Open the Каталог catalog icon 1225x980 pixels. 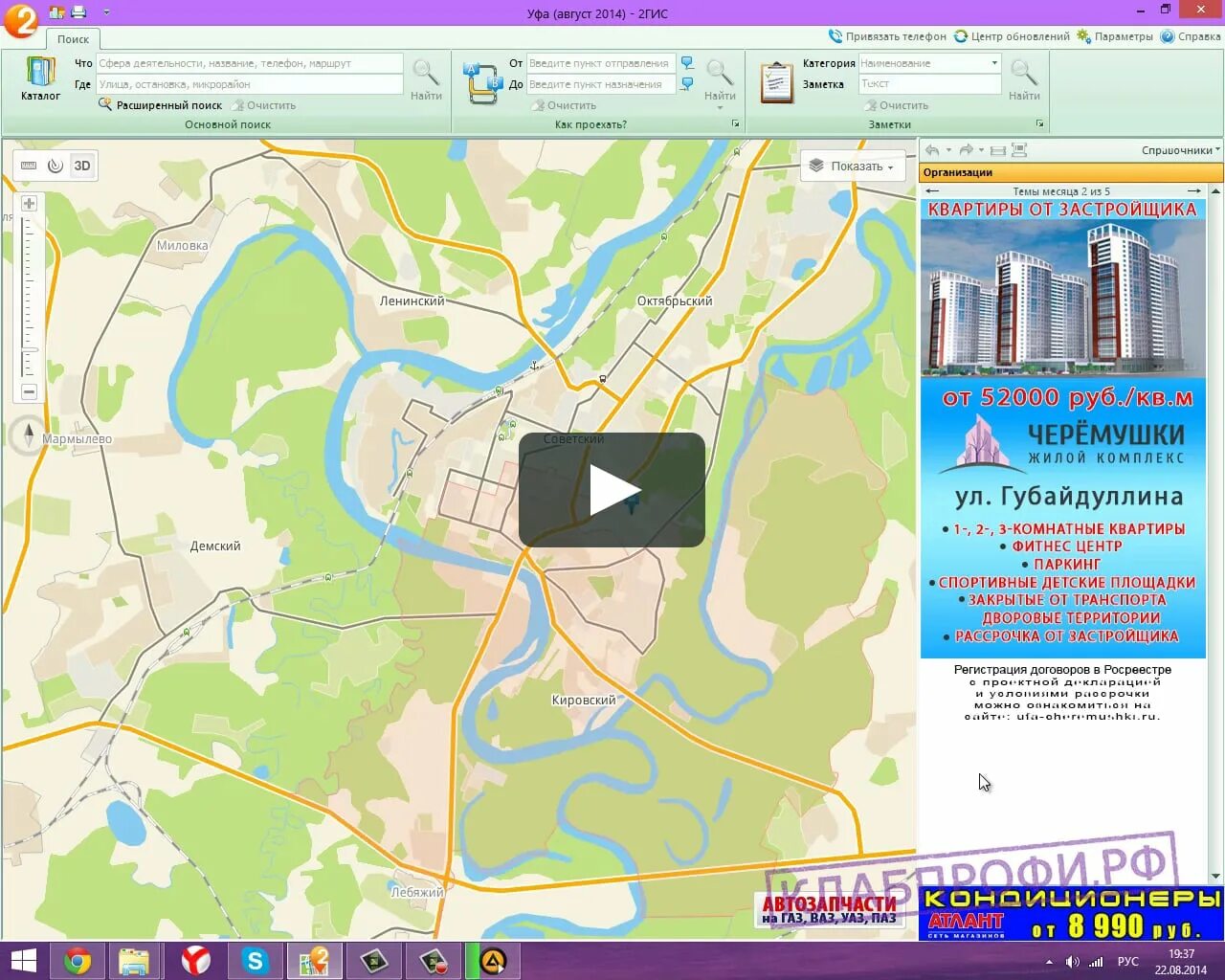click(x=40, y=79)
